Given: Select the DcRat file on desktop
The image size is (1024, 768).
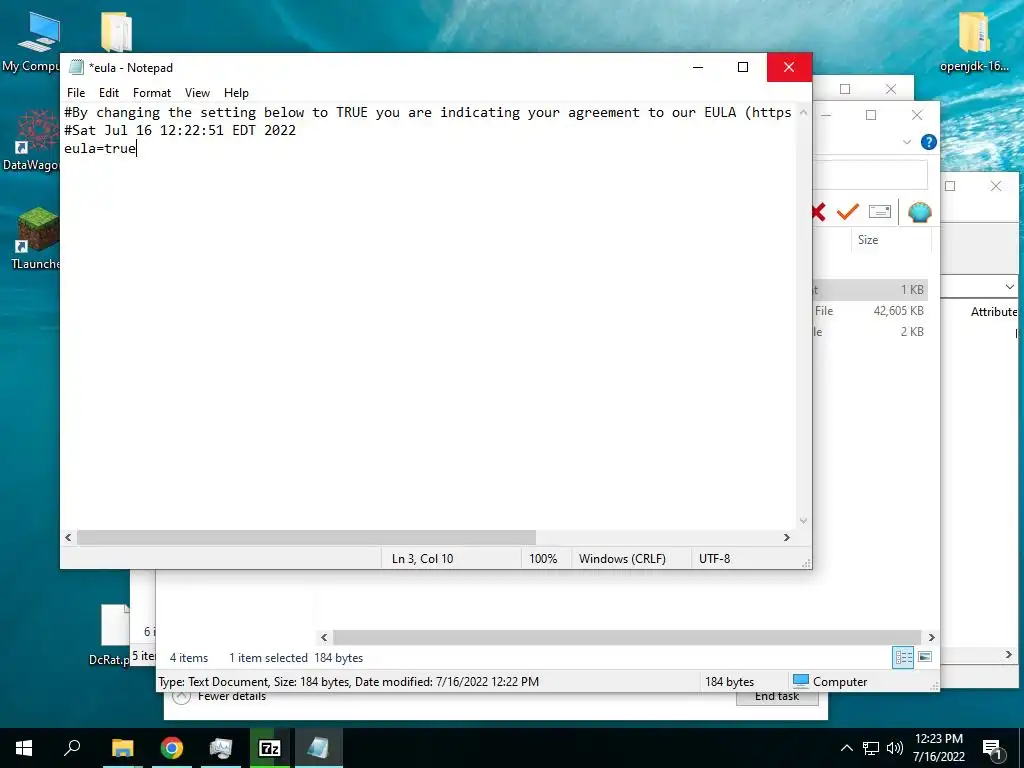Looking at the screenshot, I should [x=111, y=634].
